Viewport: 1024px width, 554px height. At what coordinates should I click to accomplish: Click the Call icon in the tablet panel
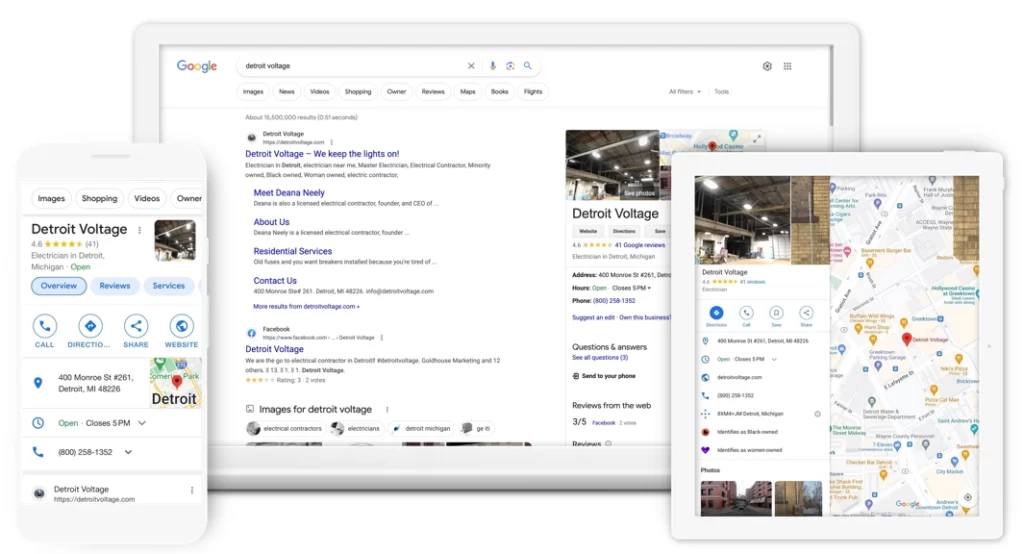click(x=746, y=313)
